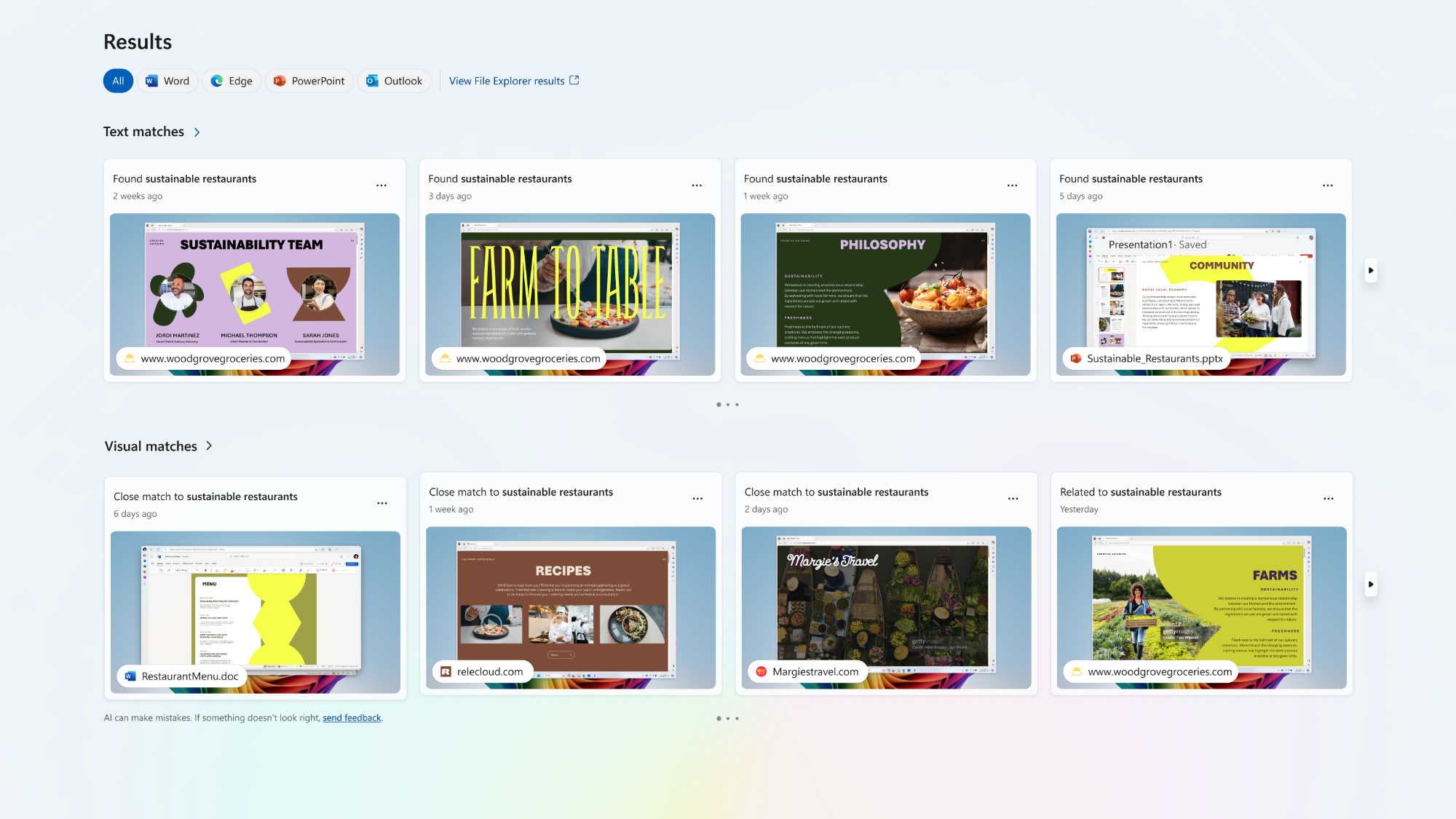
Task: Open more options on Community presentation card
Action: point(1327,186)
